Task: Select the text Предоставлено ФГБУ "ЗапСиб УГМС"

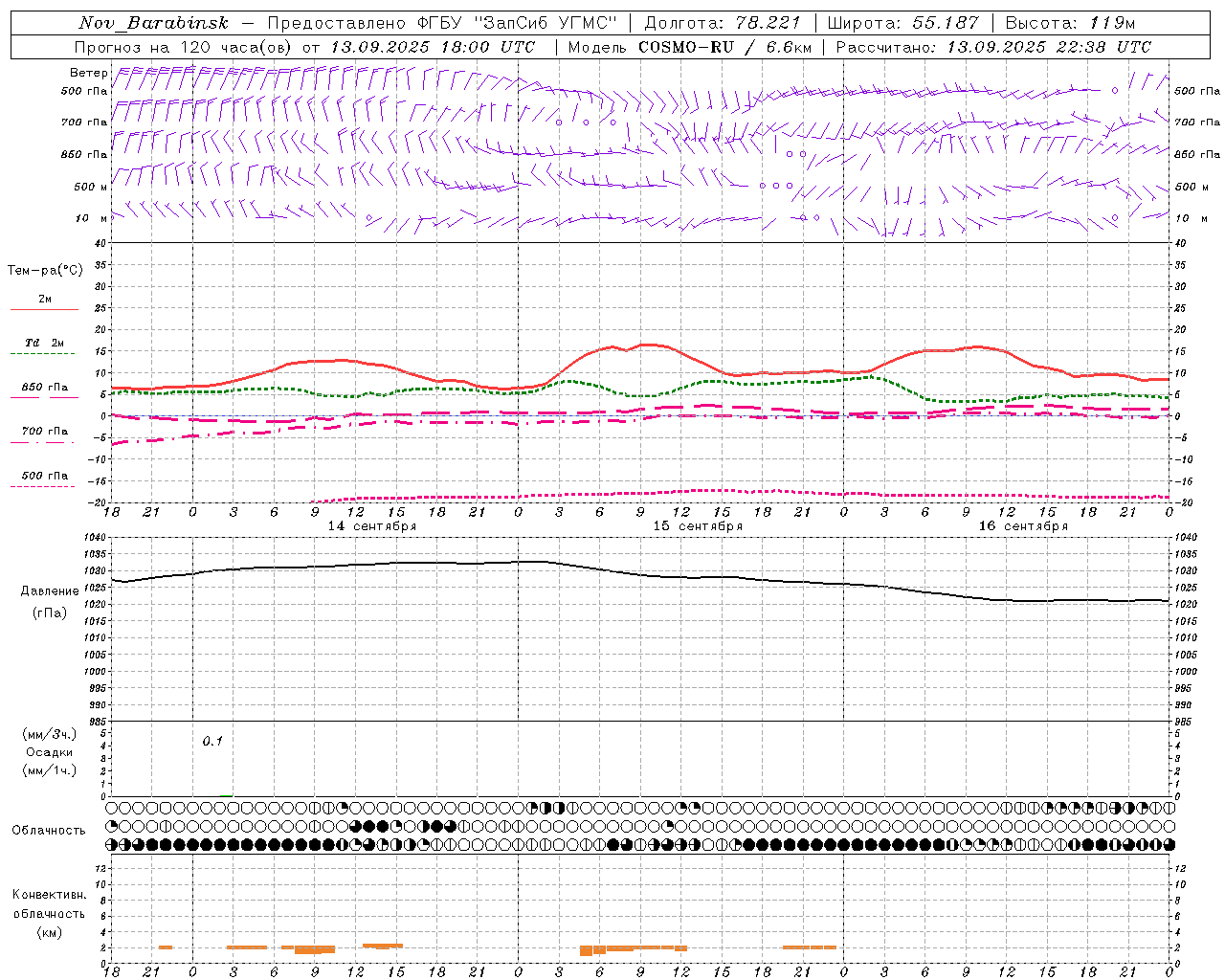Action: pyautogui.click(x=442, y=23)
